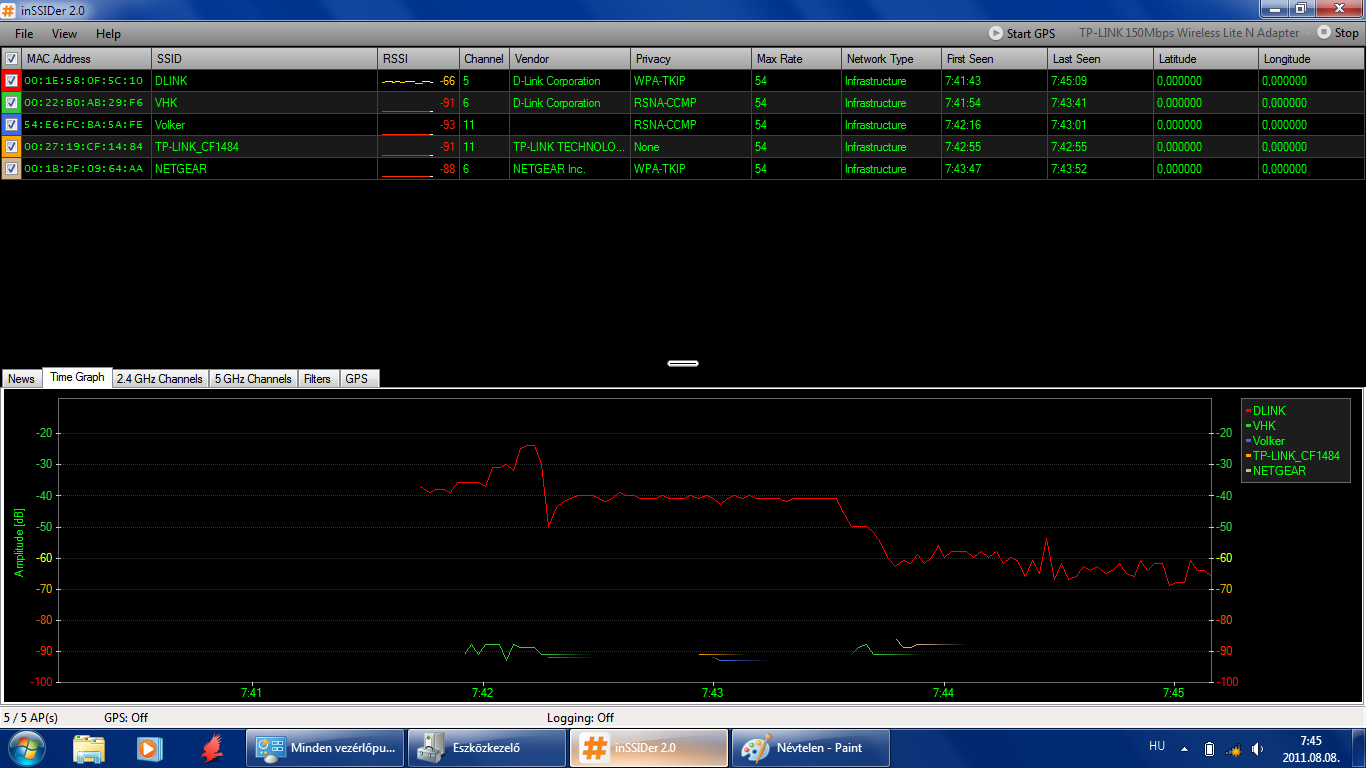Open the volume speaker tray icon
The image size is (1366, 768).
point(1257,748)
